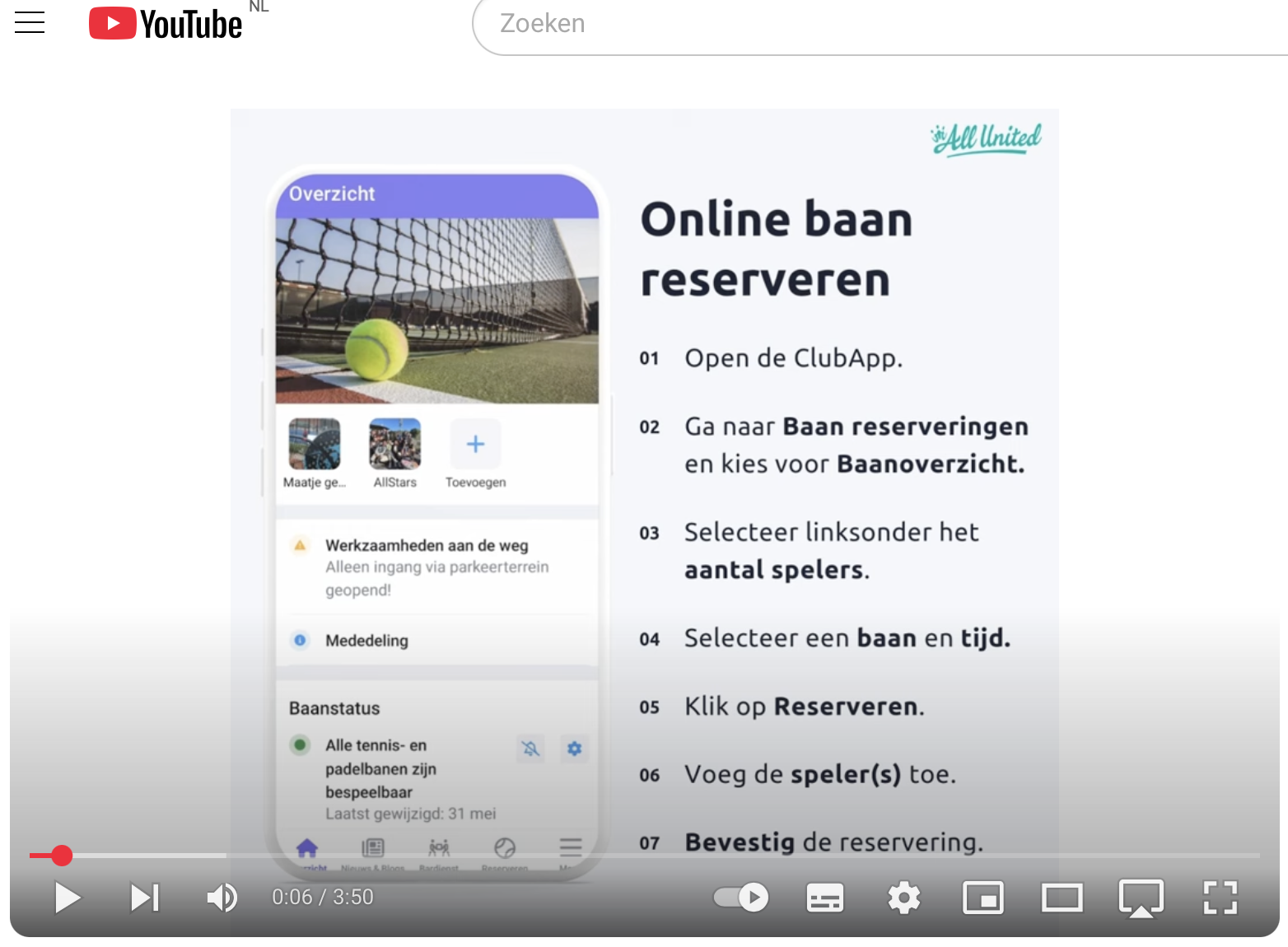Activate the miniplayer
The image size is (1288, 947).
(982, 898)
